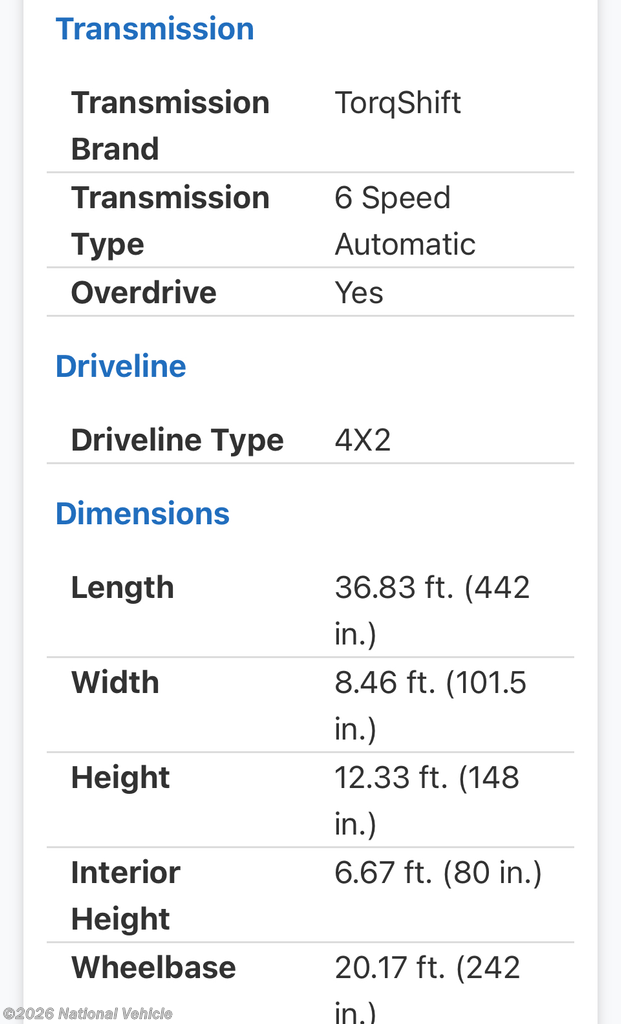
Task: Click the 12.33 ft. height value
Action: pos(427,799)
